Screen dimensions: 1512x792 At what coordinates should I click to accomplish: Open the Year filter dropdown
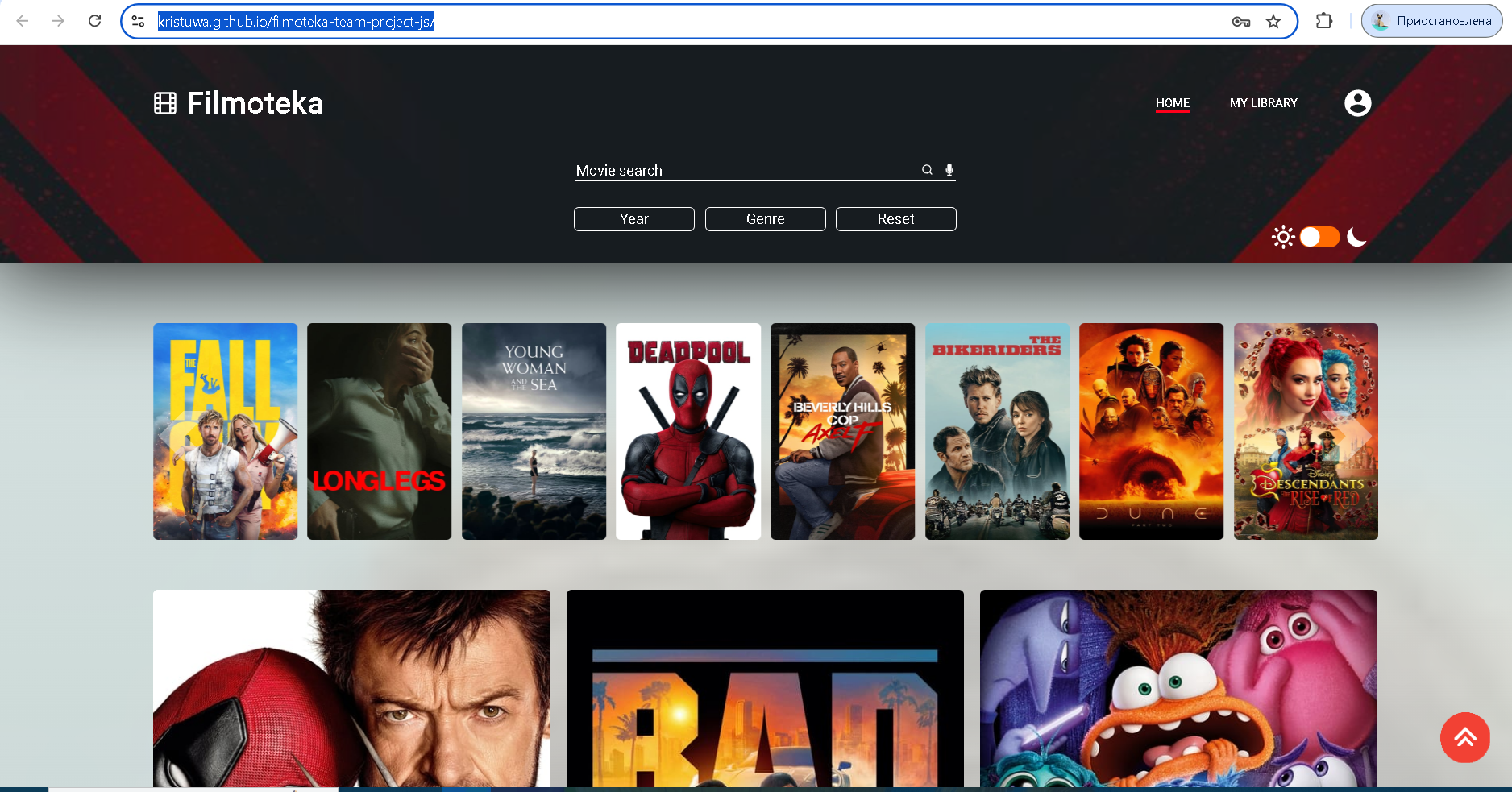point(634,219)
